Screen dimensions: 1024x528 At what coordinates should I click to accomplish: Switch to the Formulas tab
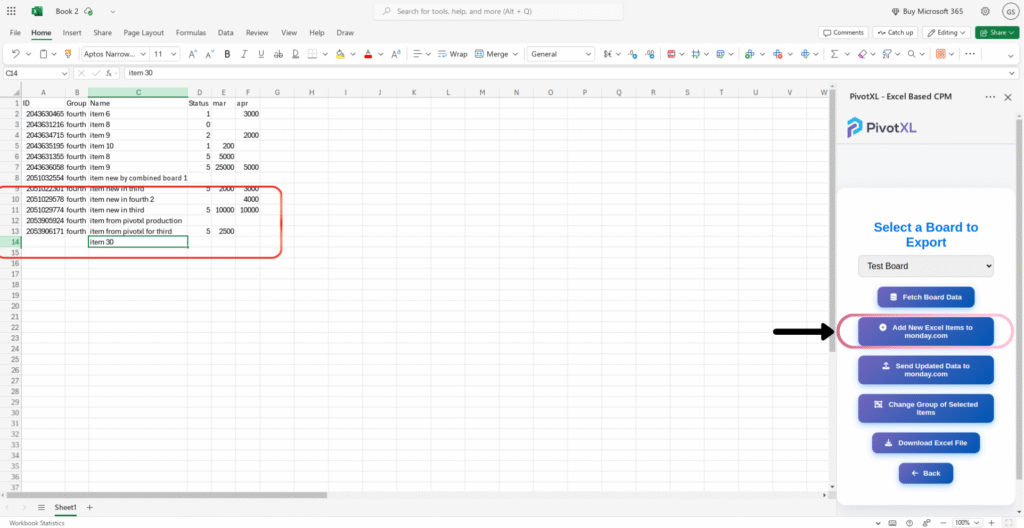click(x=191, y=33)
